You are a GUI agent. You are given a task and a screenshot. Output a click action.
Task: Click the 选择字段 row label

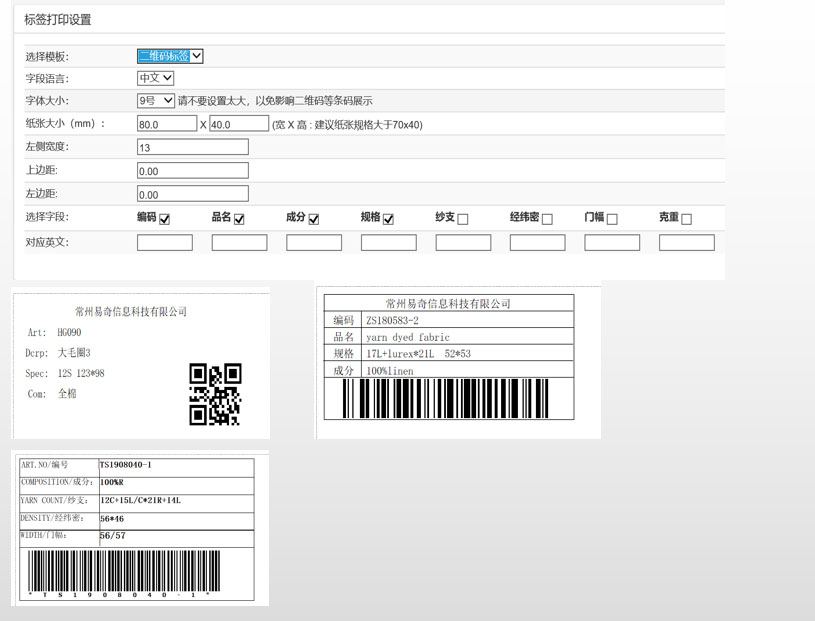coord(47,217)
